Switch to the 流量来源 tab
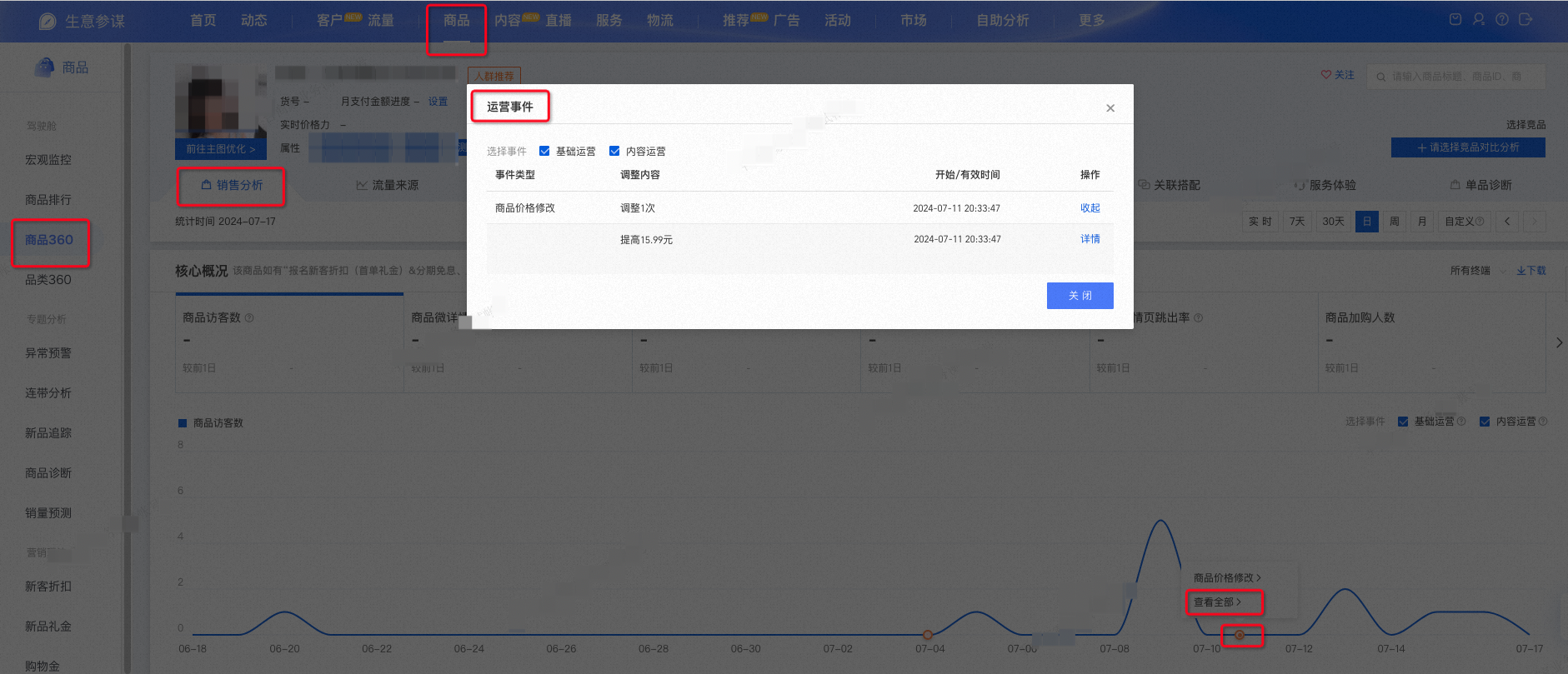The image size is (1568, 674). (388, 185)
